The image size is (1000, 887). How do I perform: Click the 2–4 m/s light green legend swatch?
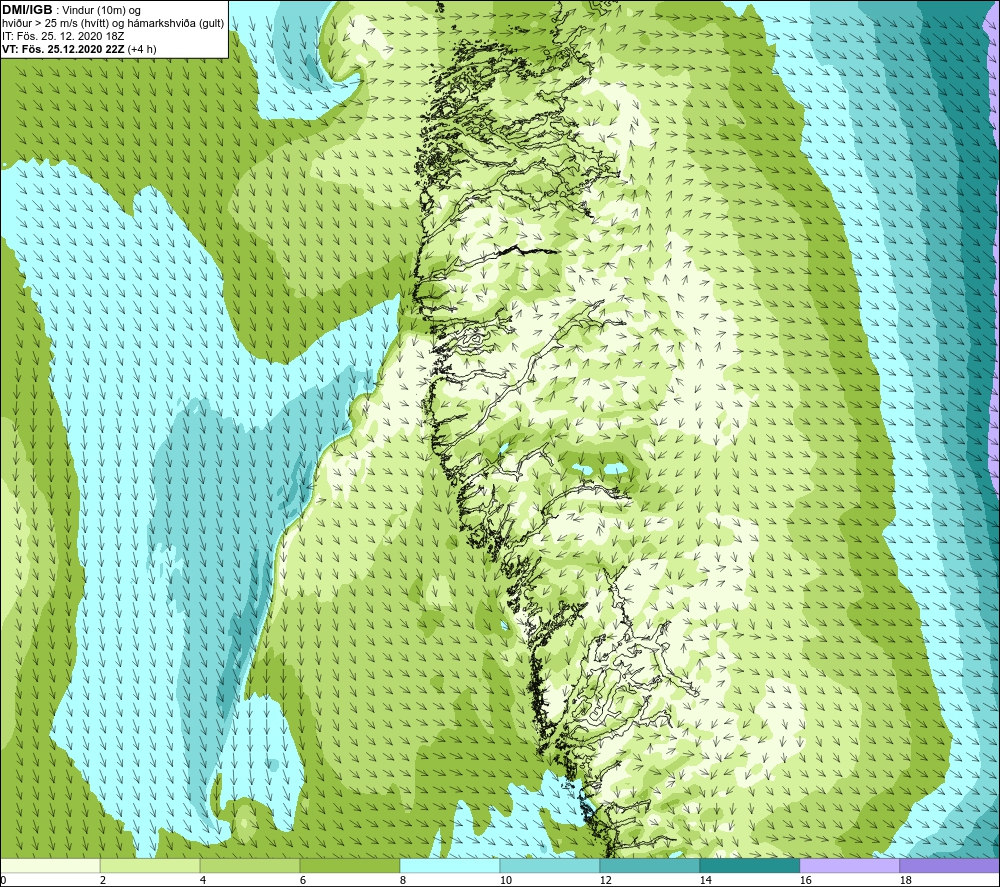(150, 866)
